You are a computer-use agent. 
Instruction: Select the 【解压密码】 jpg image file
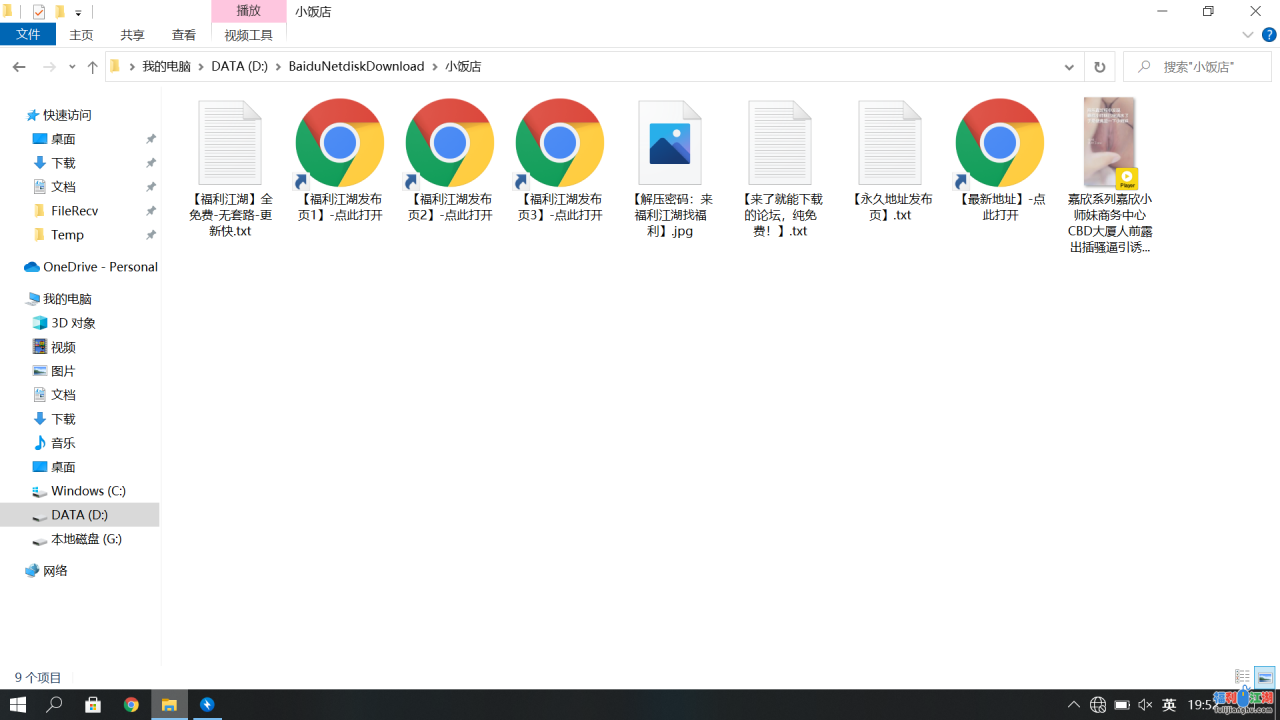(x=669, y=143)
